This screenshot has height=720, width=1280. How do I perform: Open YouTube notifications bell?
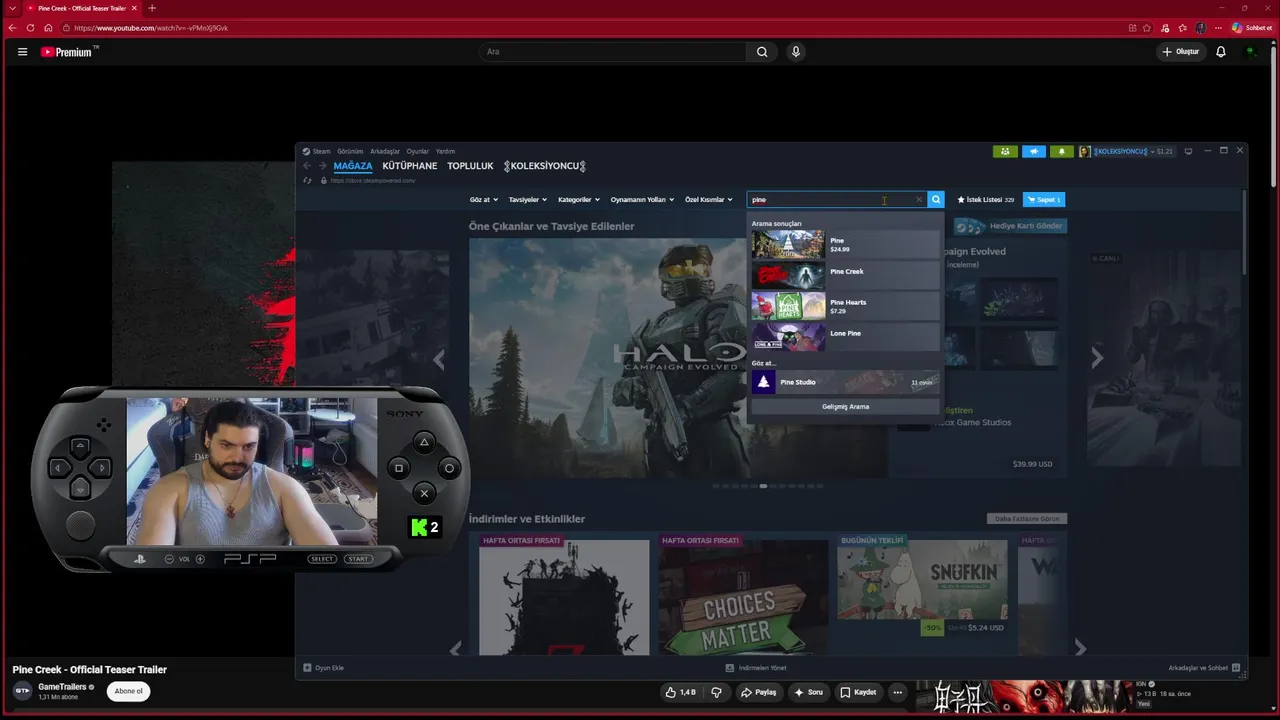pyautogui.click(x=1221, y=52)
